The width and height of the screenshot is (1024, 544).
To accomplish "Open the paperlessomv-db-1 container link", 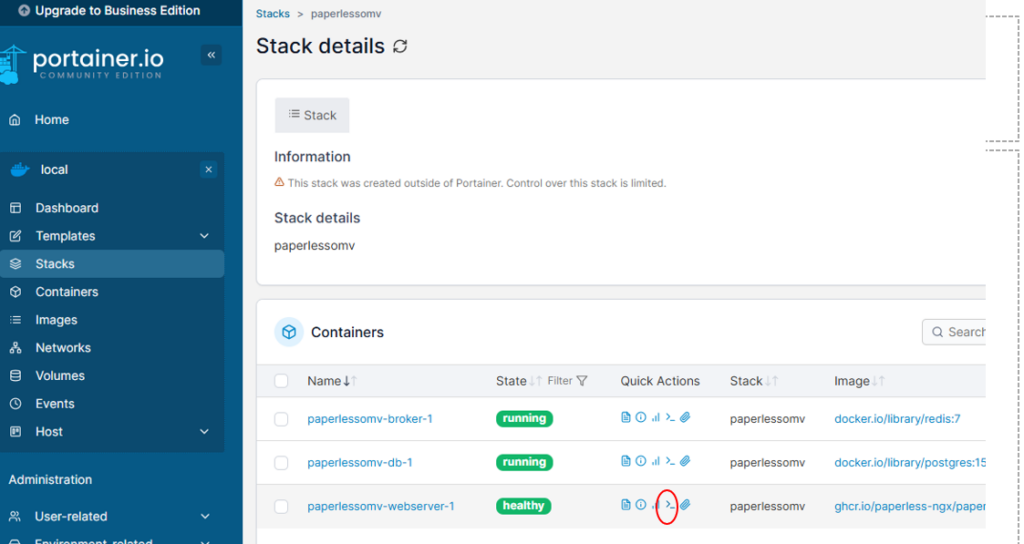I will 360,462.
